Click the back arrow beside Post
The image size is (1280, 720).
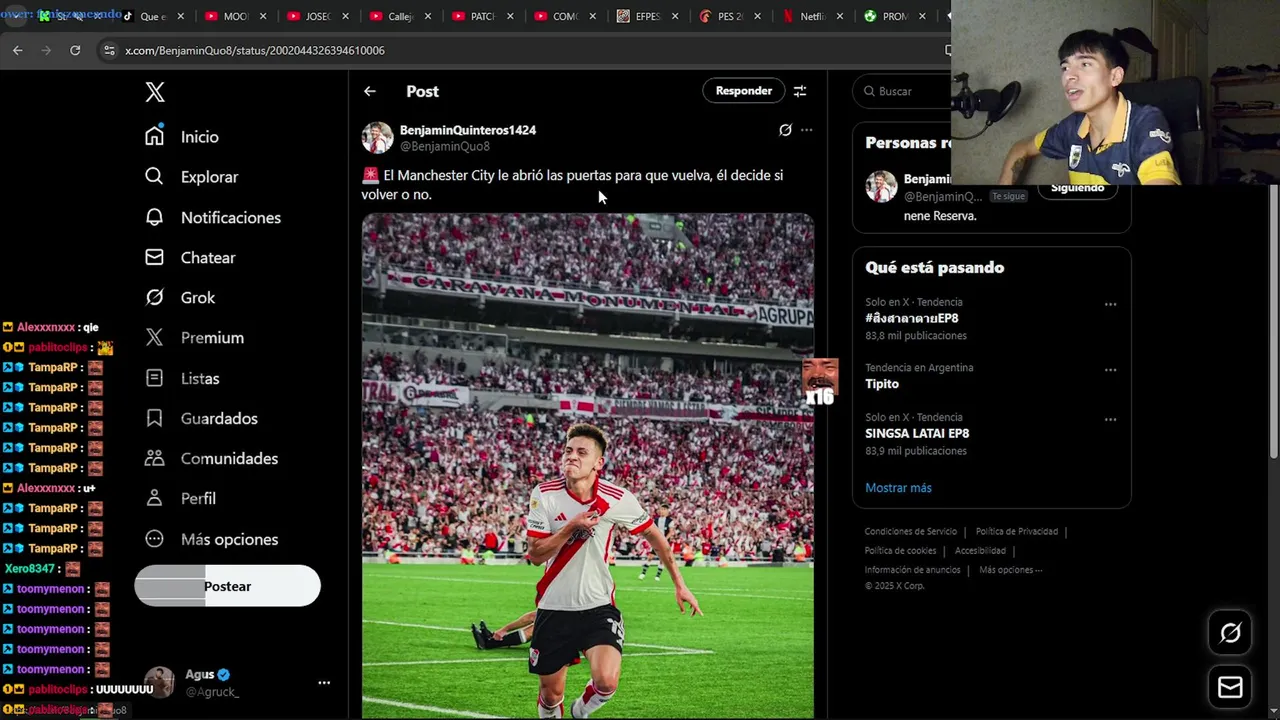370,91
